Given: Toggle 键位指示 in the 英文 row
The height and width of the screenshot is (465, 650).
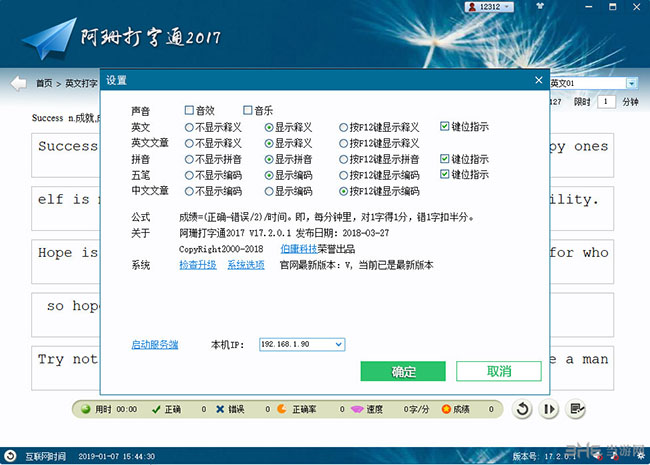Looking at the screenshot, I should click(x=444, y=126).
